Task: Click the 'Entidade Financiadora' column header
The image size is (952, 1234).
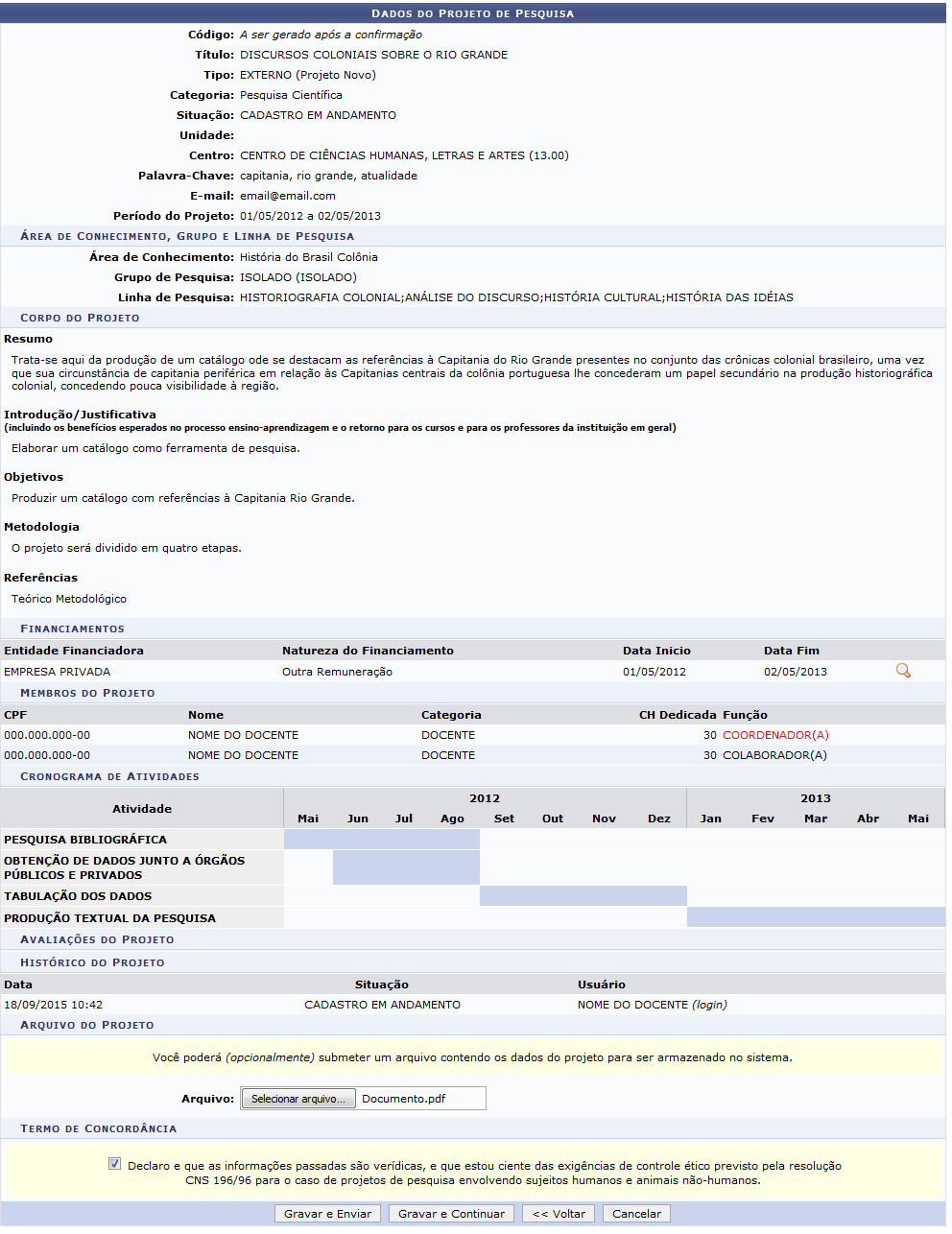Action: (74, 651)
